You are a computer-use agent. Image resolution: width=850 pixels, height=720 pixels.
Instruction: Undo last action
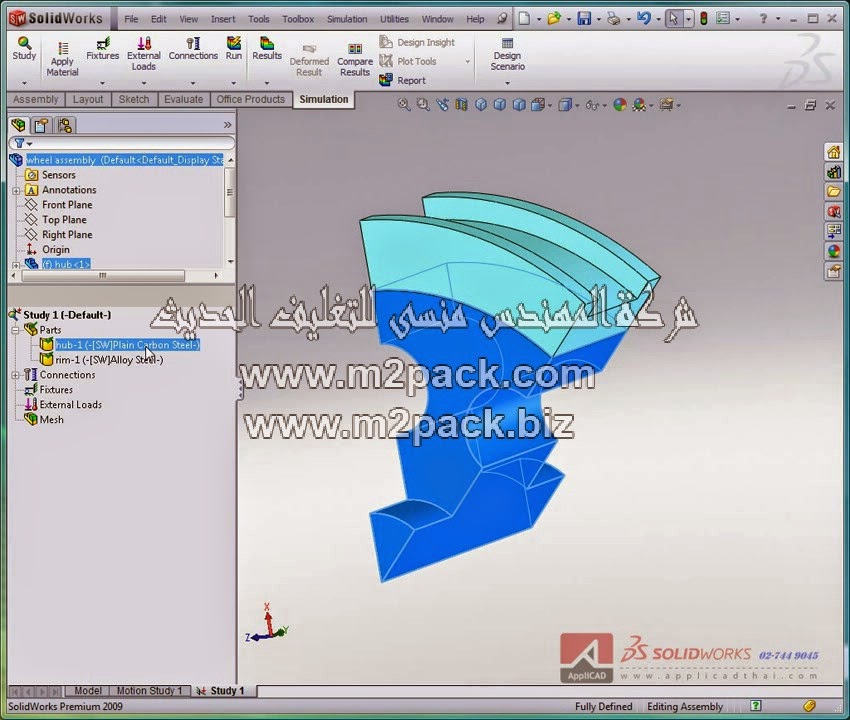[643, 19]
